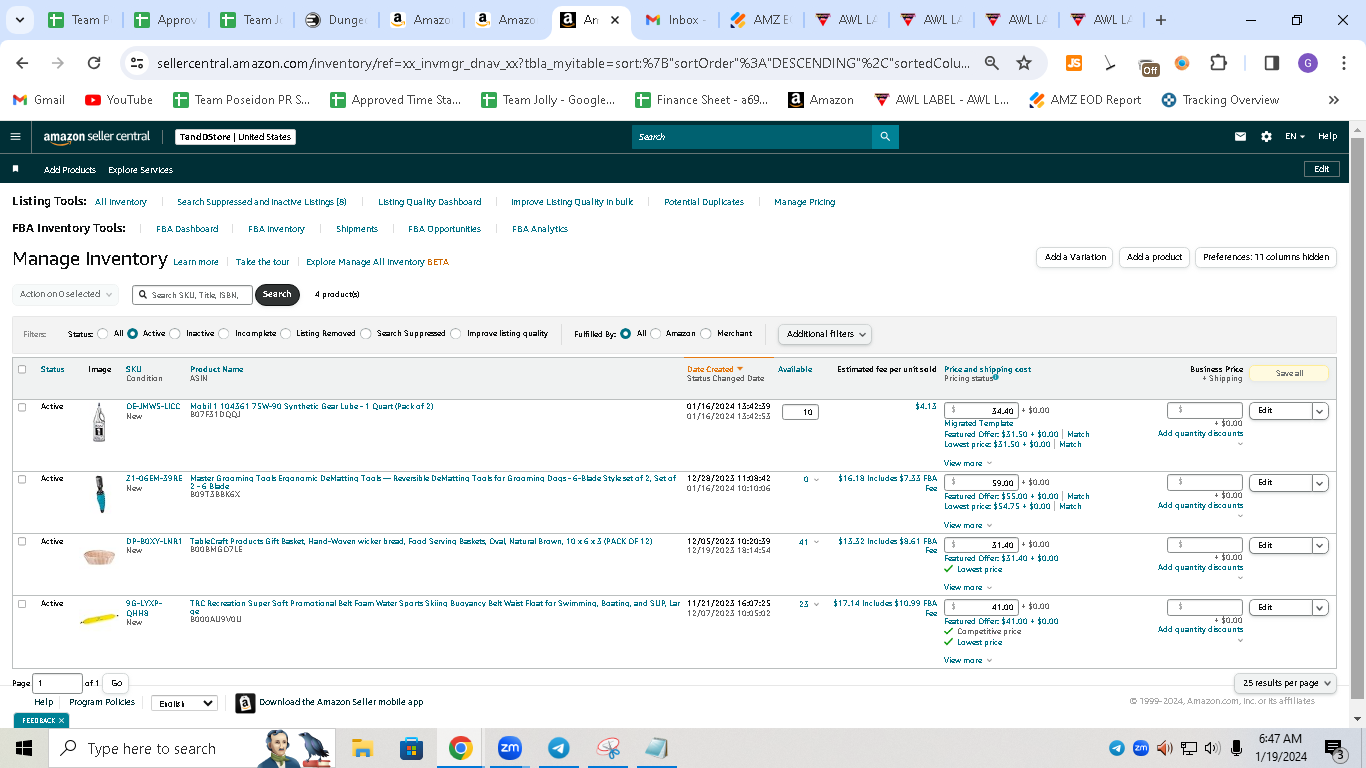Click the search magnifier button in header
The image size is (1366, 768).
click(x=885, y=137)
